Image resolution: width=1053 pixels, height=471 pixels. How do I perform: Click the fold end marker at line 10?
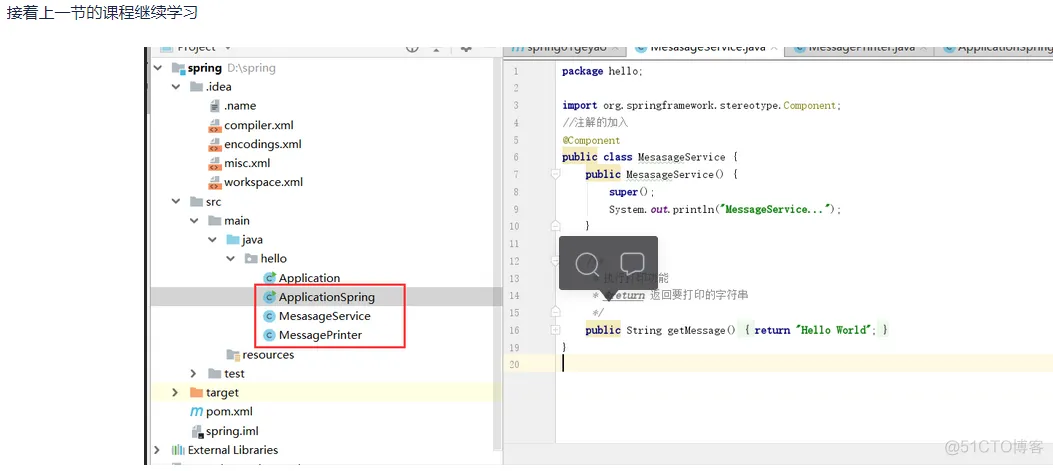pos(555,225)
